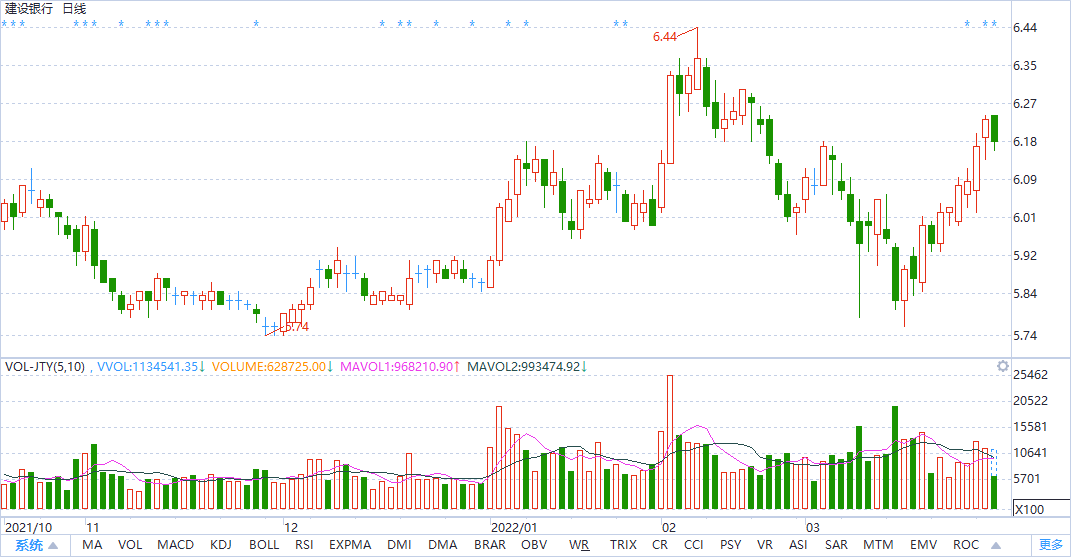Viewport: 1071px width, 557px height.
Task: Click the 5.74 low price annotation
Action: [x=296, y=327]
